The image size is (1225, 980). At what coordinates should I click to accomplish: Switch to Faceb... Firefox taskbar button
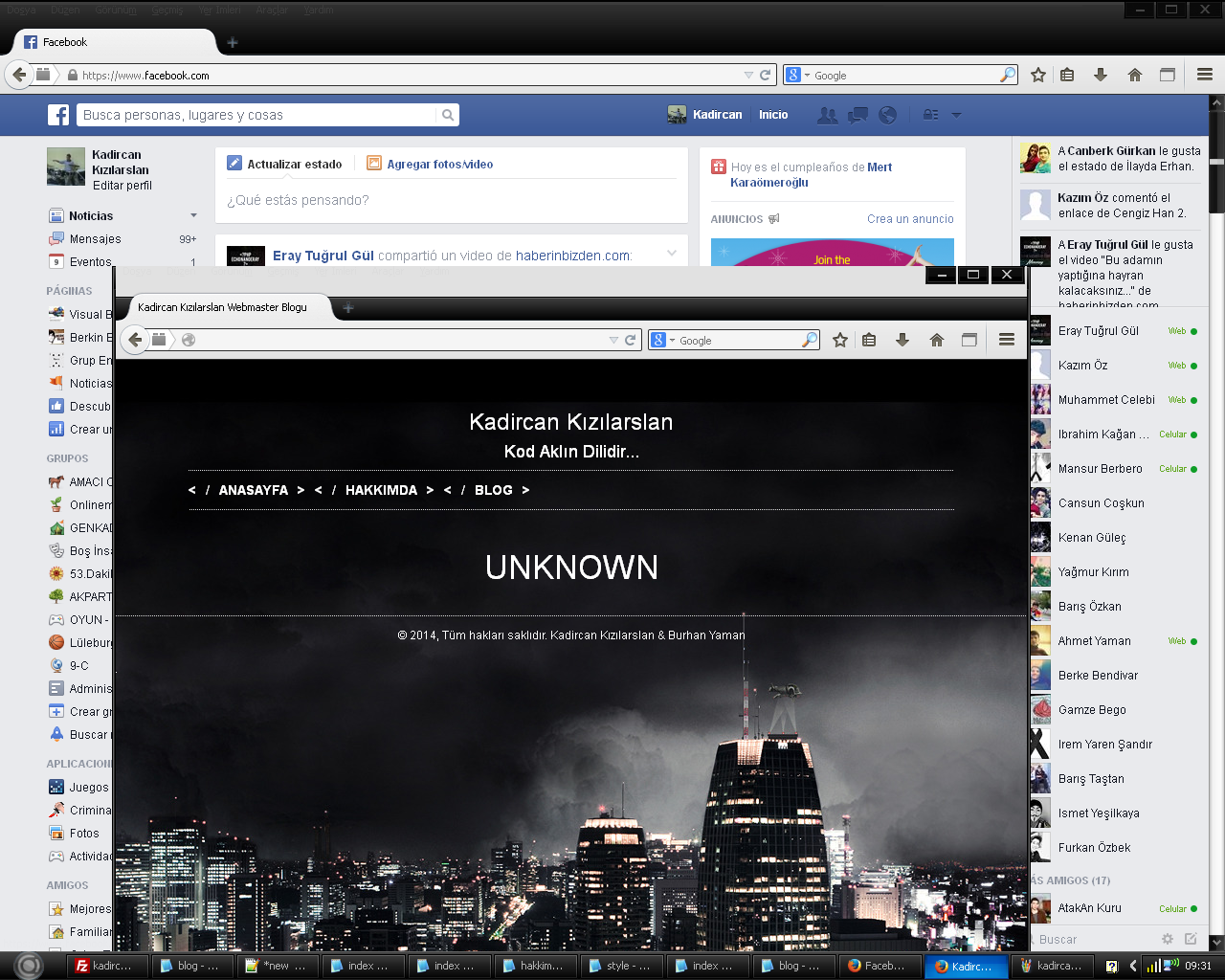[880, 966]
